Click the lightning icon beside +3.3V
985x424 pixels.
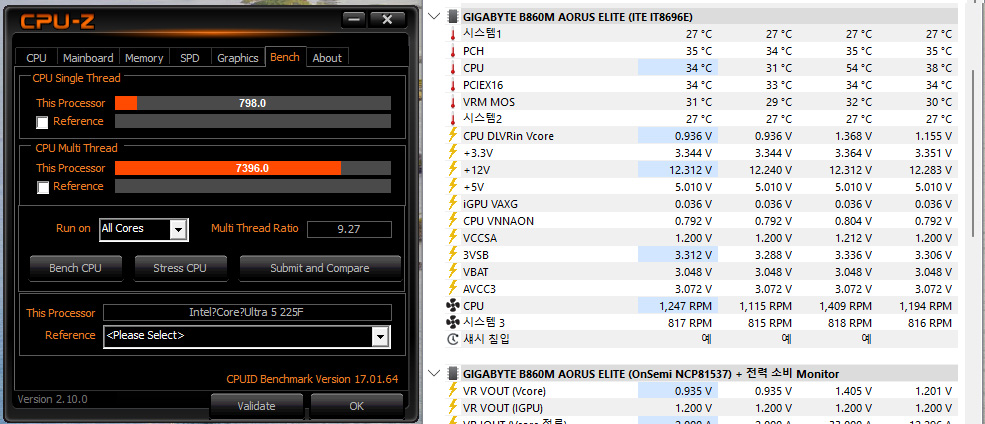point(452,153)
